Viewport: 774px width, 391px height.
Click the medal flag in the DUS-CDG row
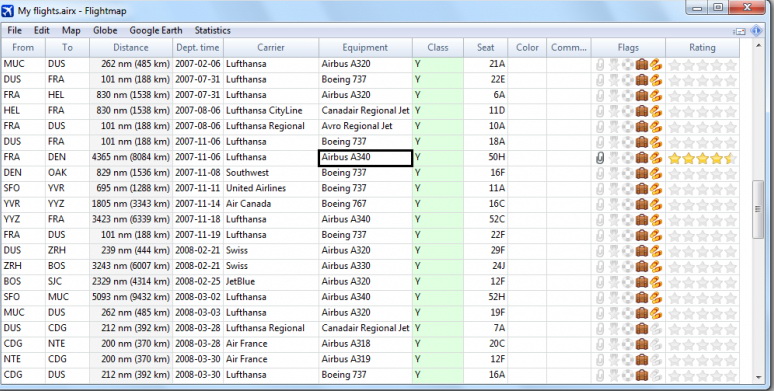click(614, 329)
